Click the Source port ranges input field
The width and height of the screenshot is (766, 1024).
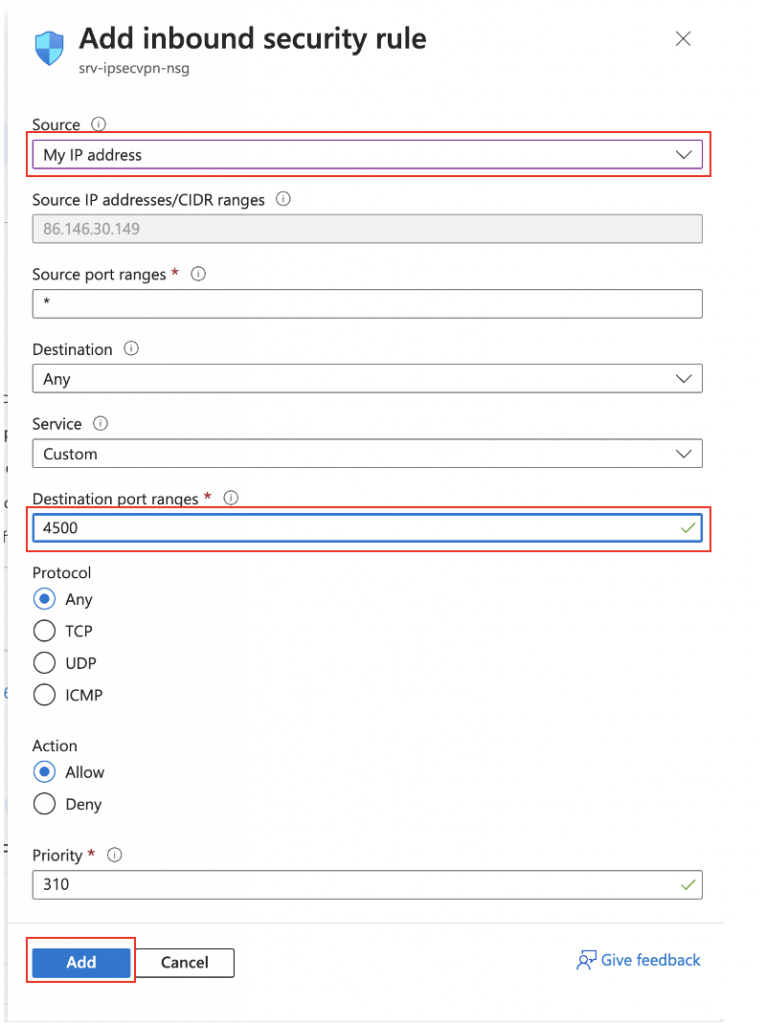pos(368,304)
